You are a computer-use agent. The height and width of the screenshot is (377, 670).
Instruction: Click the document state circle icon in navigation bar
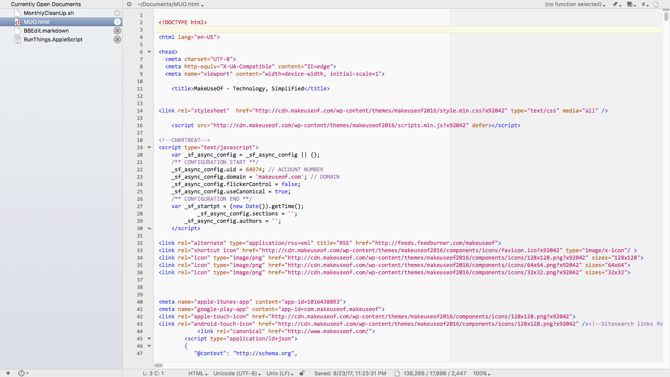point(129,4)
